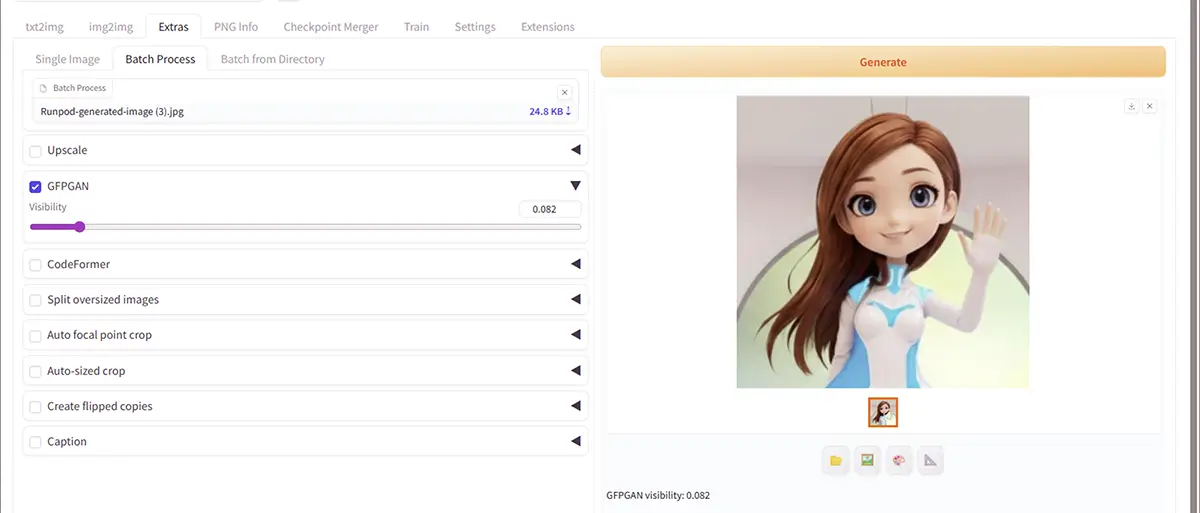
Task: Expand the Upscale section arrow
Action: point(575,150)
